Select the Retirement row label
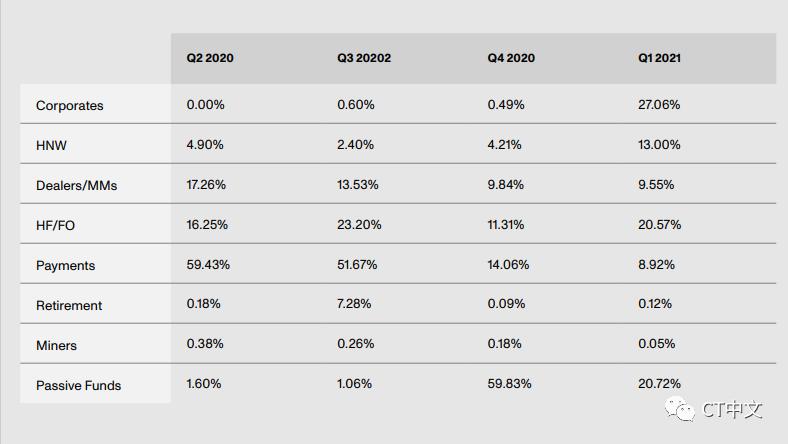 (69, 305)
